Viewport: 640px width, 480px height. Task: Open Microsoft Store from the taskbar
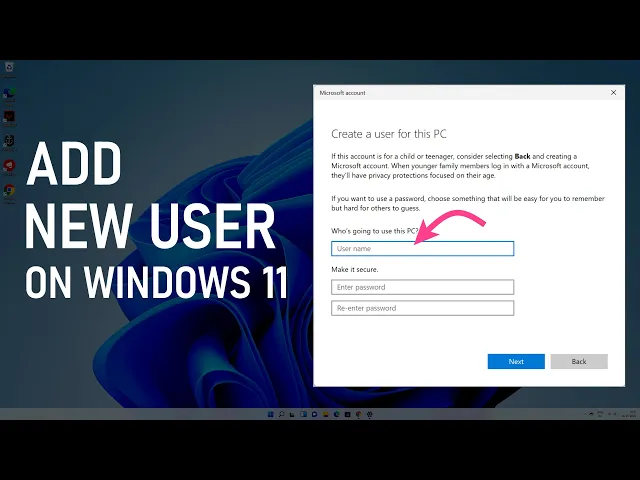coord(347,414)
